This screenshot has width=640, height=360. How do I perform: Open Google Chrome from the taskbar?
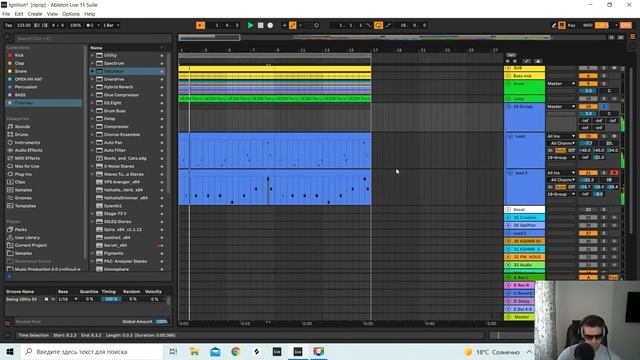[x=236, y=351]
